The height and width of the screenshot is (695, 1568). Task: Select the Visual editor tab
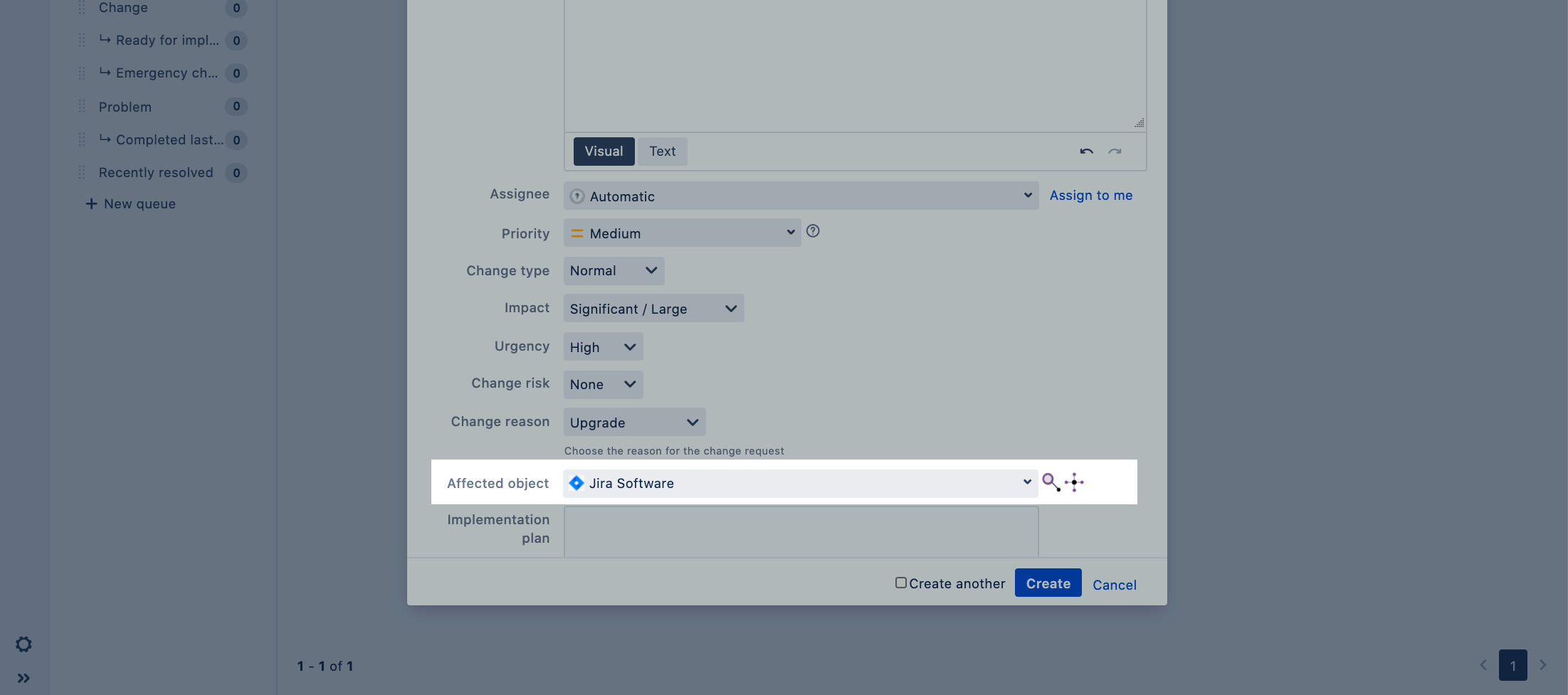click(604, 152)
